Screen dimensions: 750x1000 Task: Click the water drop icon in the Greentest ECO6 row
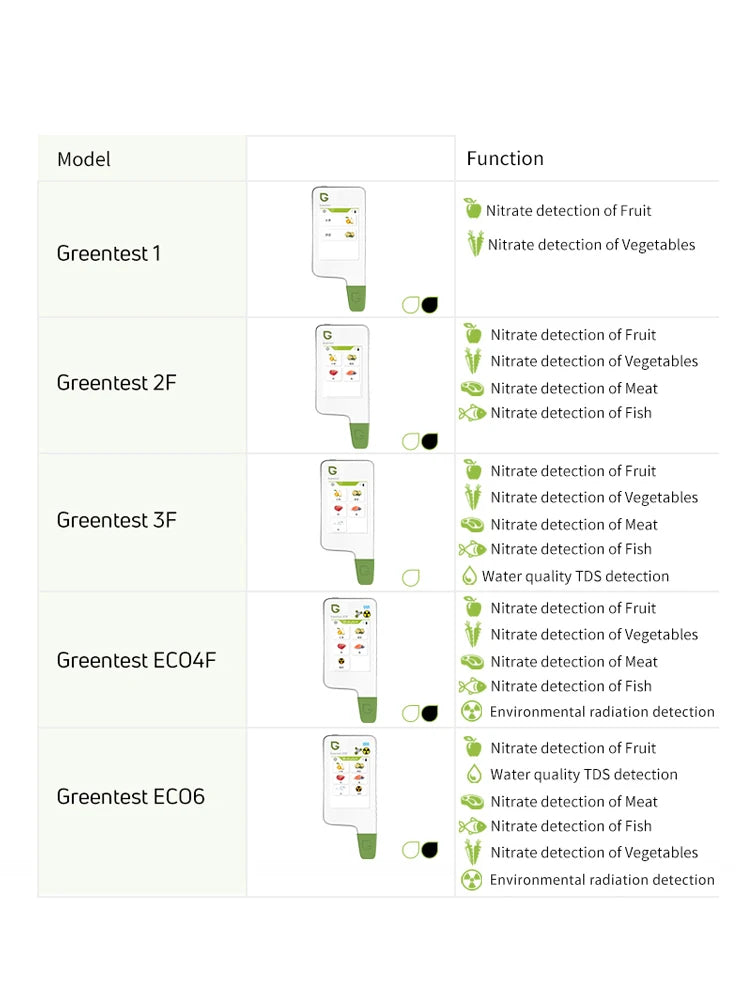click(x=473, y=774)
